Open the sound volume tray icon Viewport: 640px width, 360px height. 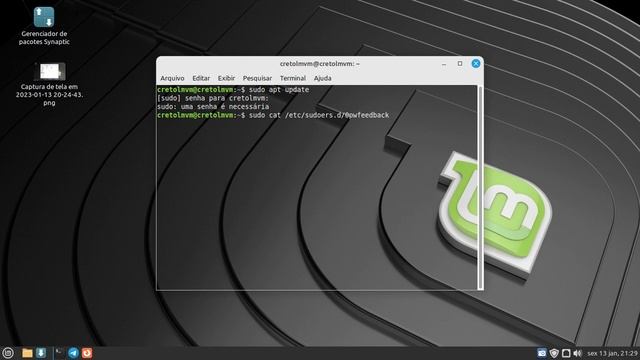577,353
